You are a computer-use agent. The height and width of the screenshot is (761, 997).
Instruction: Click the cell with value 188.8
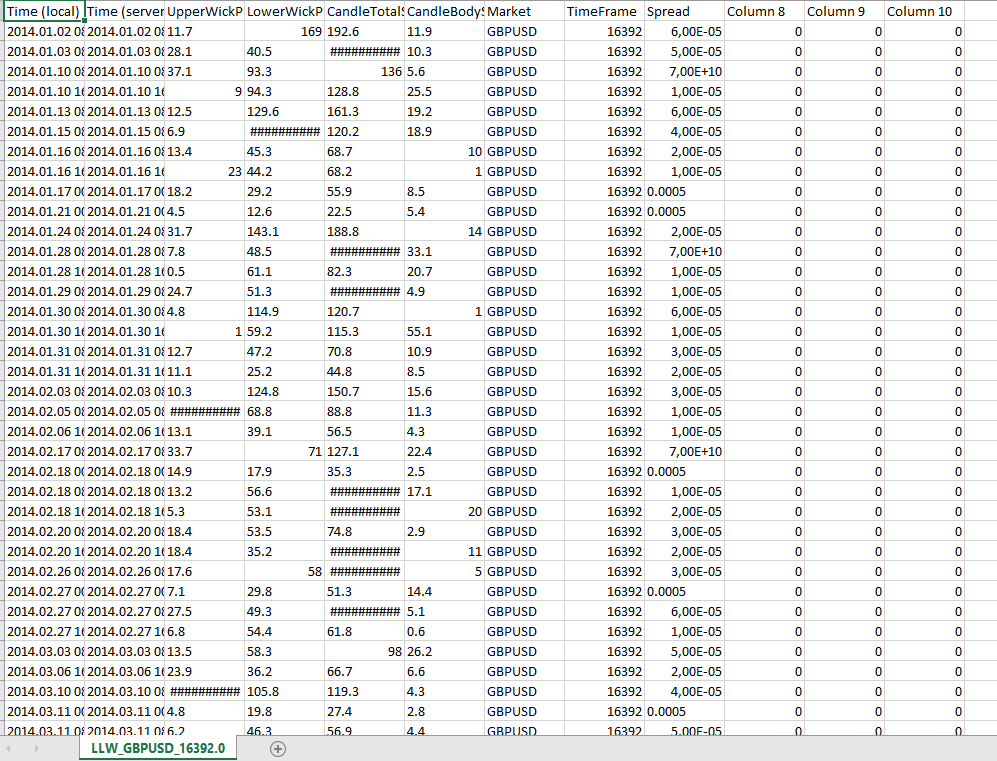[365, 232]
